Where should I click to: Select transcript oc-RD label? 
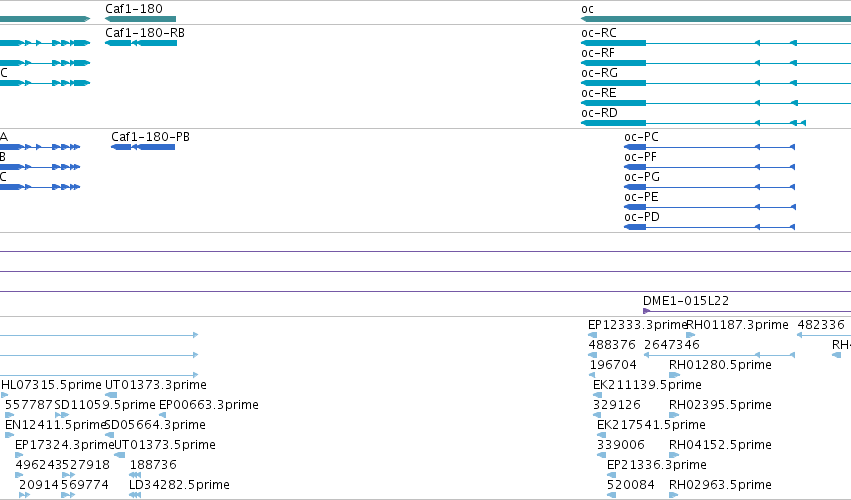(599, 113)
